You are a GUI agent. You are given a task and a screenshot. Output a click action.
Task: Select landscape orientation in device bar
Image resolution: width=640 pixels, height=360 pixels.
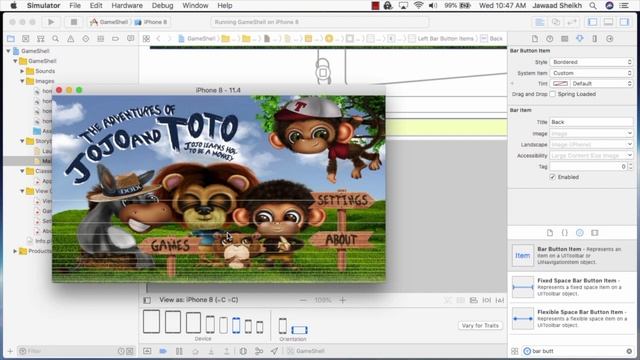(299, 329)
